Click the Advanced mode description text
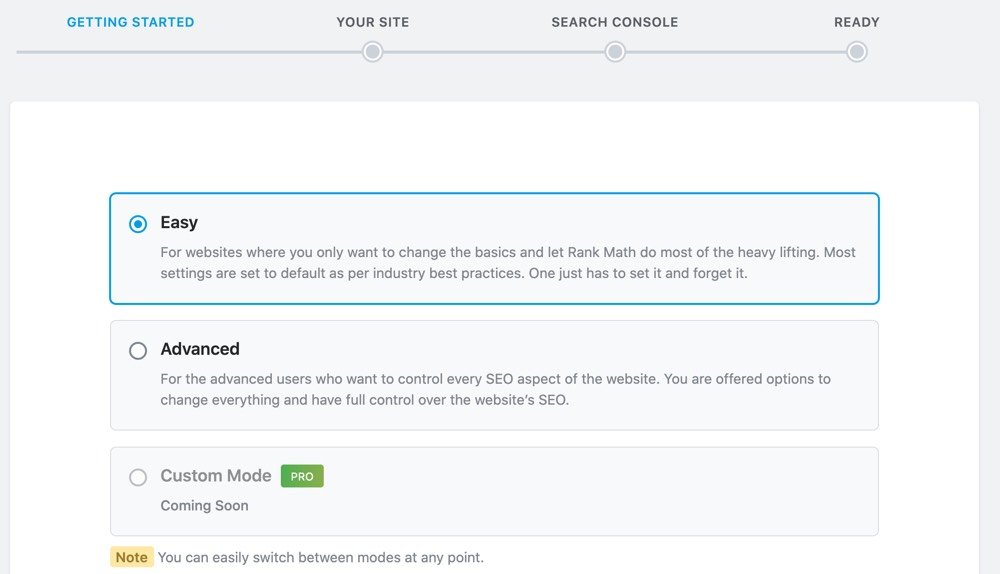The width and height of the screenshot is (1000, 574). 496,389
